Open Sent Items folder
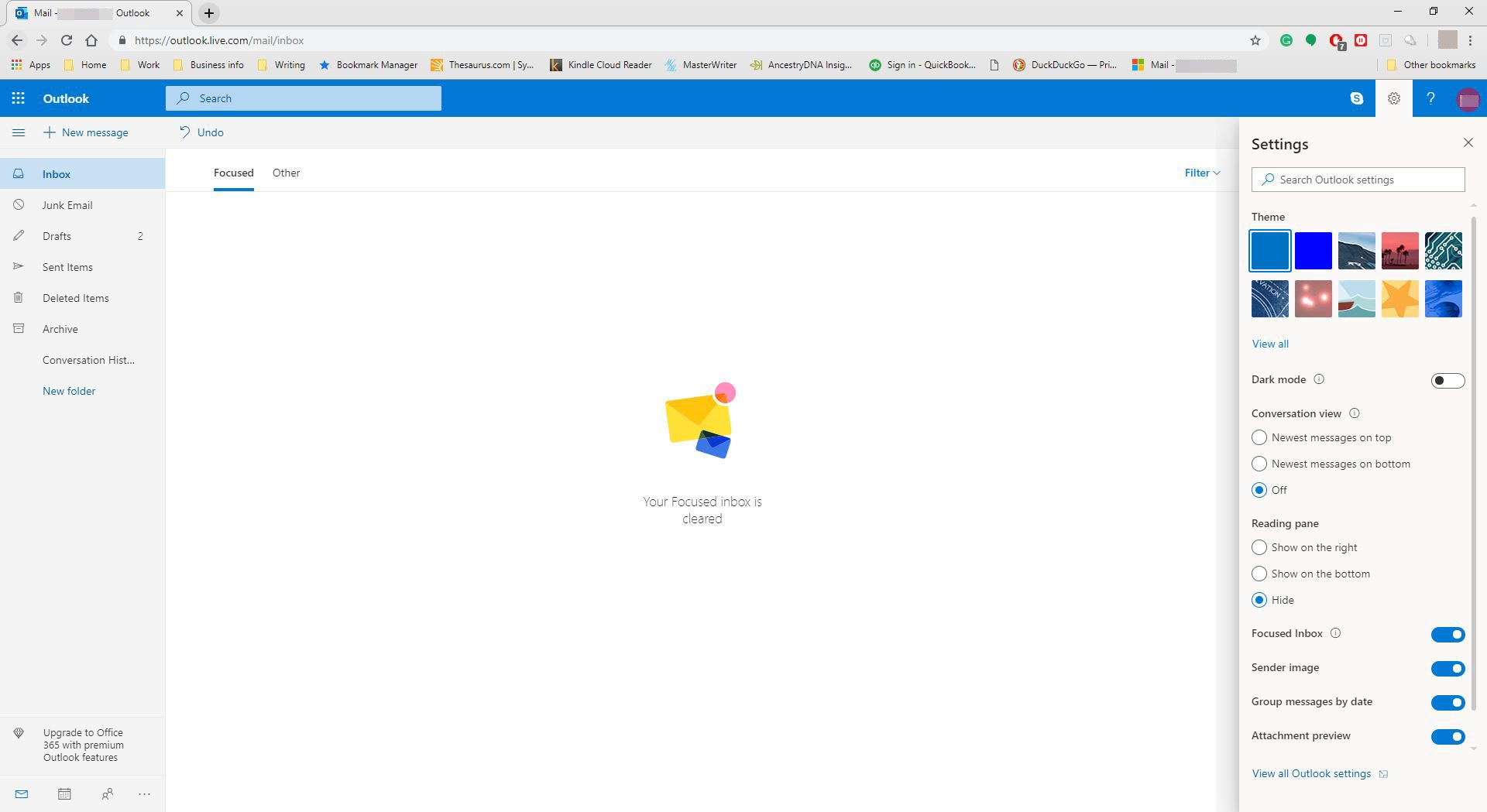Screen dimensions: 1487x812 82,267
